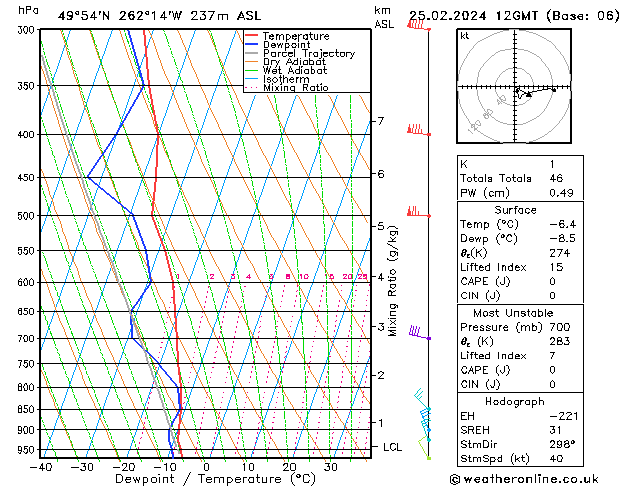The width and height of the screenshot is (629, 486).
Task: Click the 'hPa' pressure axis label
Action: [x=28, y=10]
